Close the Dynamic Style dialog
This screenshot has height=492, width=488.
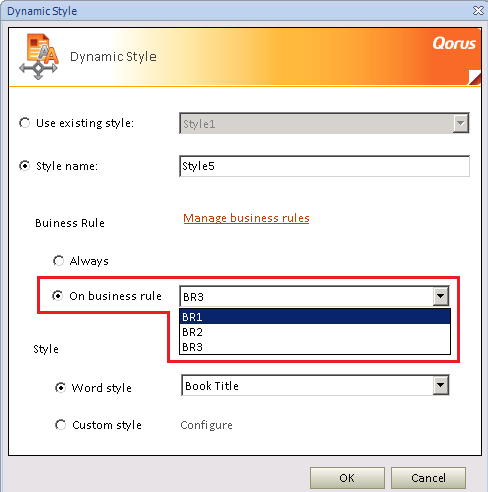pos(478,11)
